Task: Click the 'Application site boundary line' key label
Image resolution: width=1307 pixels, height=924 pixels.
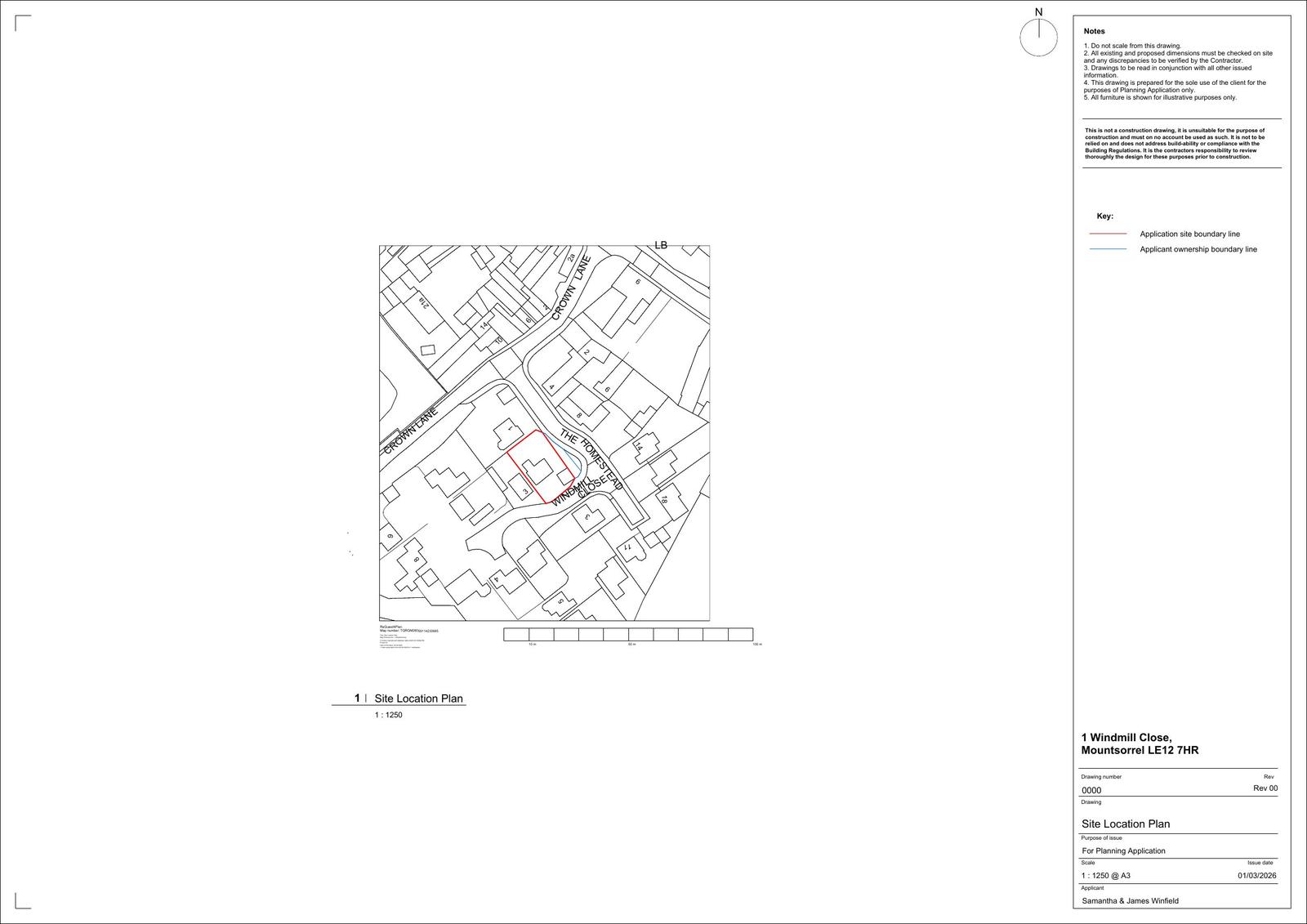Action: (x=1189, y=234)
